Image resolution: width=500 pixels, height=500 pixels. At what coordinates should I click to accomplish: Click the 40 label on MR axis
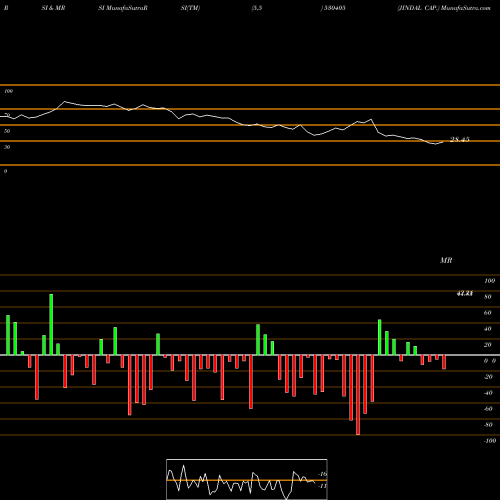click(487, 329)
